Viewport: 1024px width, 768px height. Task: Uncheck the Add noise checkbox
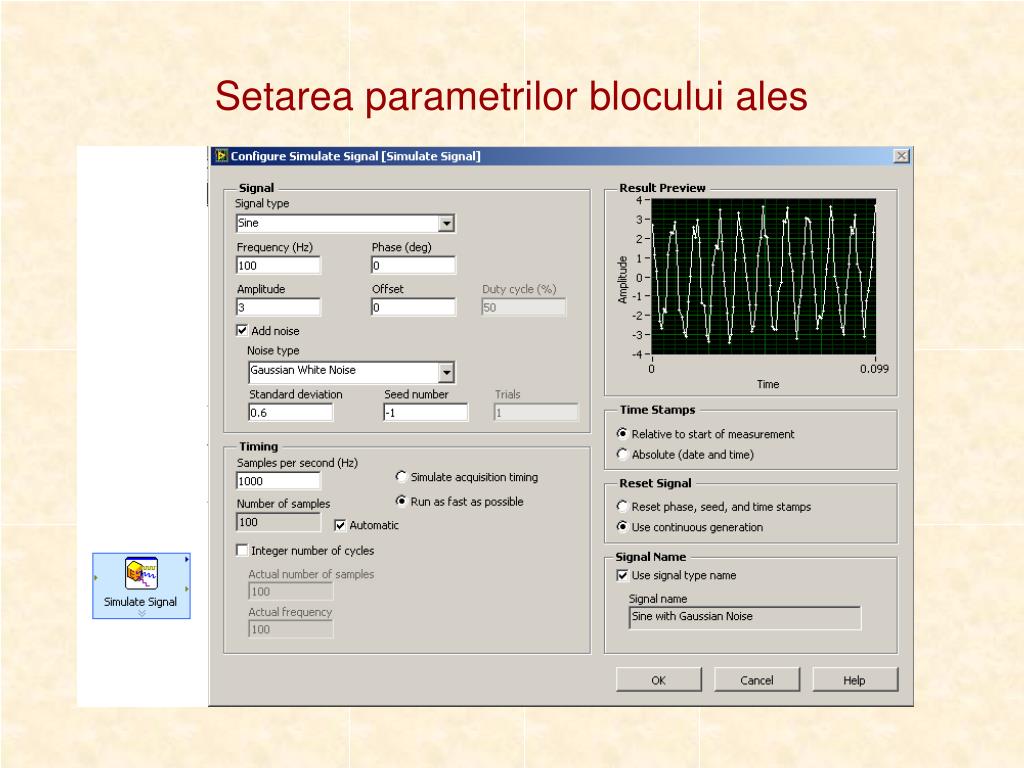point(242,330)
